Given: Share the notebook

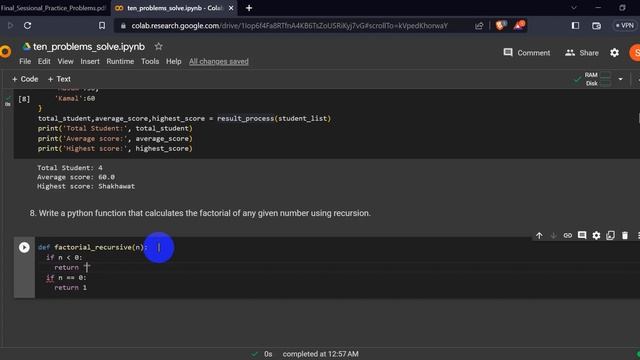Looking at the screenshot, I should click(x=582, y=53).
